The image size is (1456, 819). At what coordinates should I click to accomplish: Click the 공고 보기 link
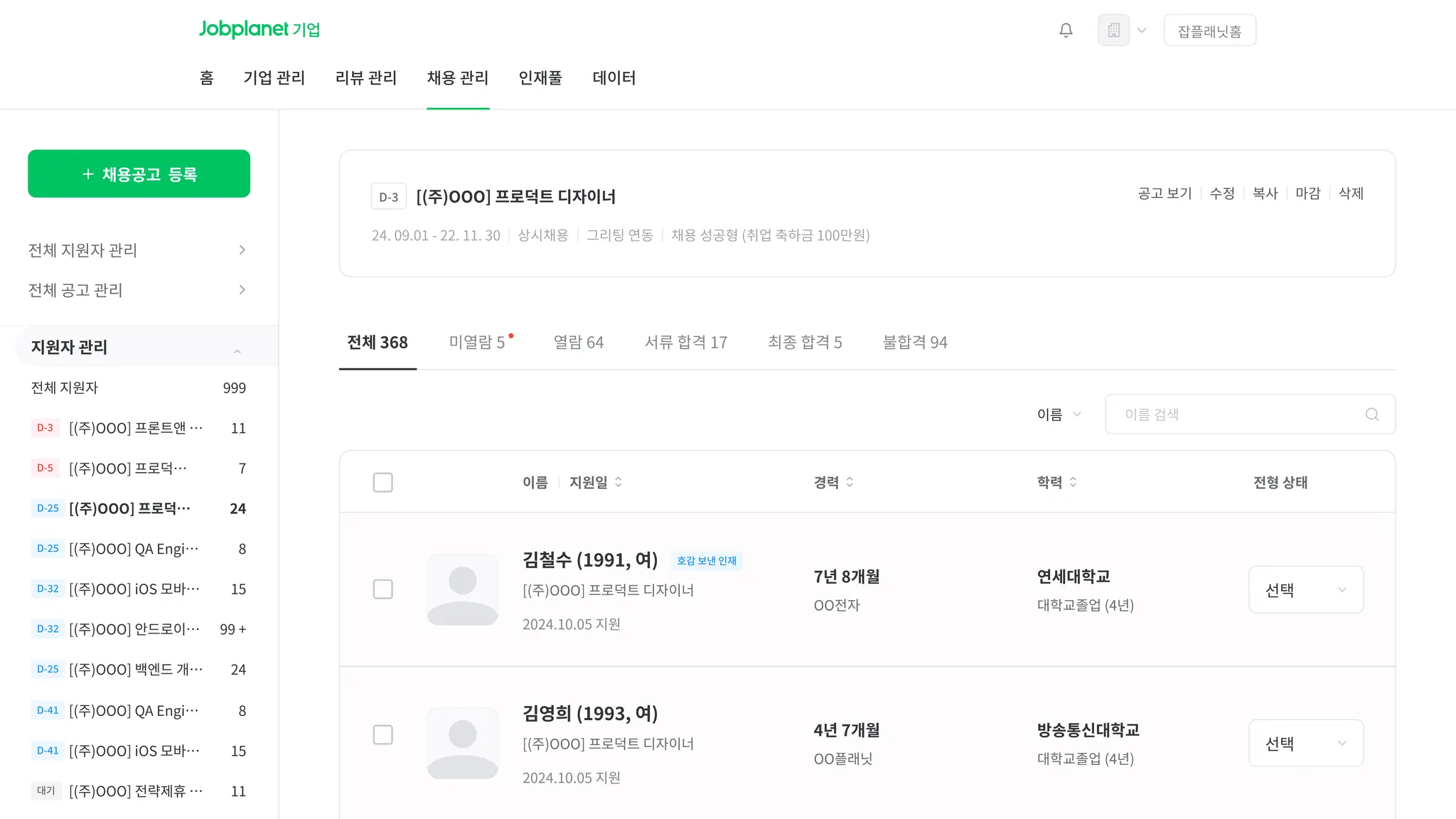pyautogui.click(x=1164, y=193)
